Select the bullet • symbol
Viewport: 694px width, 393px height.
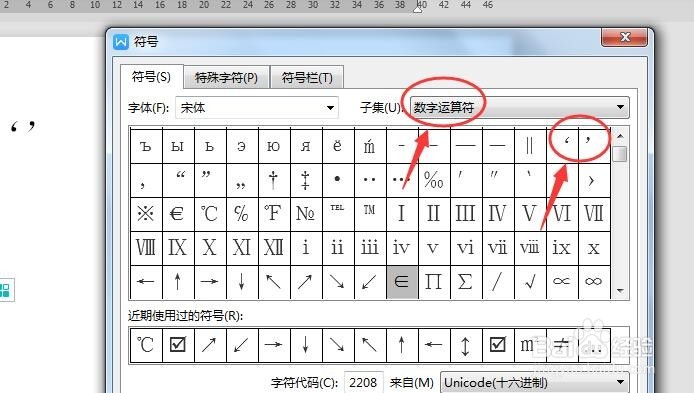tap(337, 180)
